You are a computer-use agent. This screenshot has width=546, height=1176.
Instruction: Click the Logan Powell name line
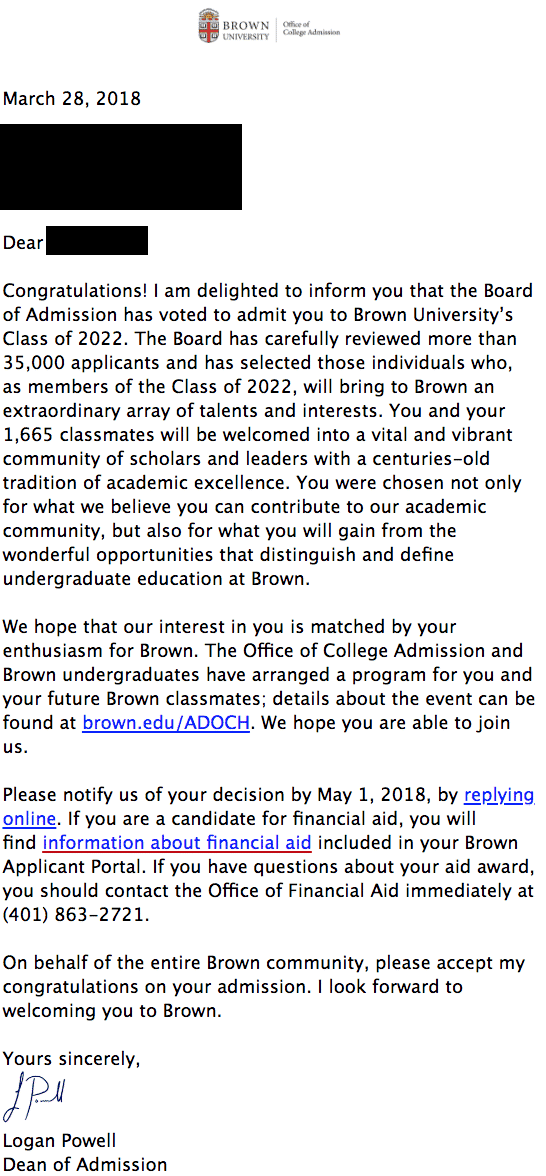pyautogui.click(x=60, y=1142)
